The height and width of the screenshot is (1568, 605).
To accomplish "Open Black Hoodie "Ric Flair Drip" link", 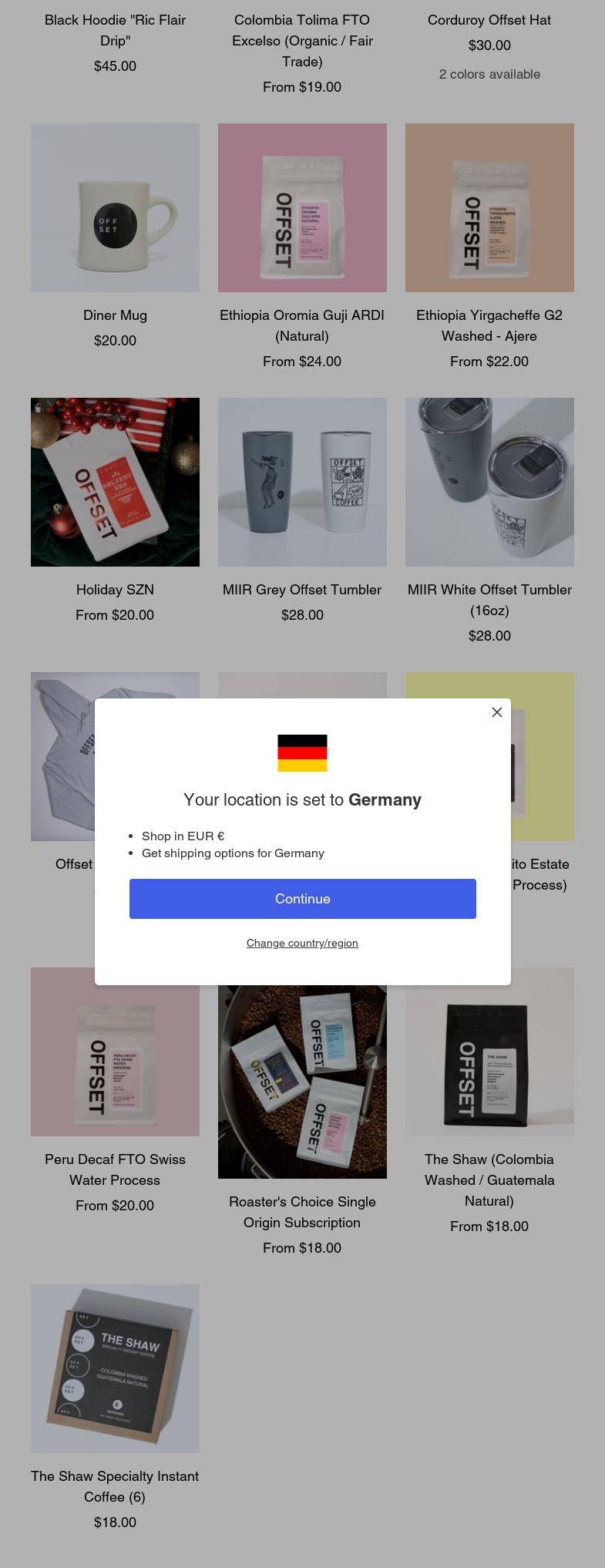I will click(115, 30).
